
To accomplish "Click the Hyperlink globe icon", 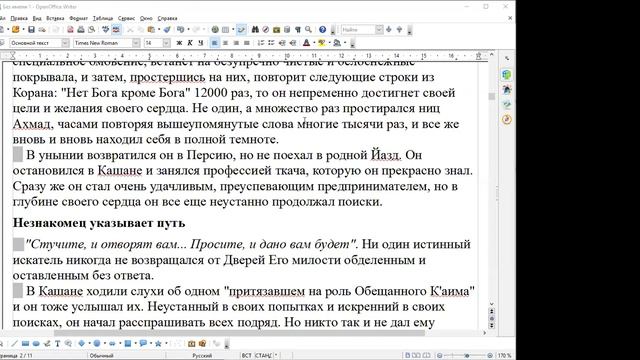I will coord(215,29).
